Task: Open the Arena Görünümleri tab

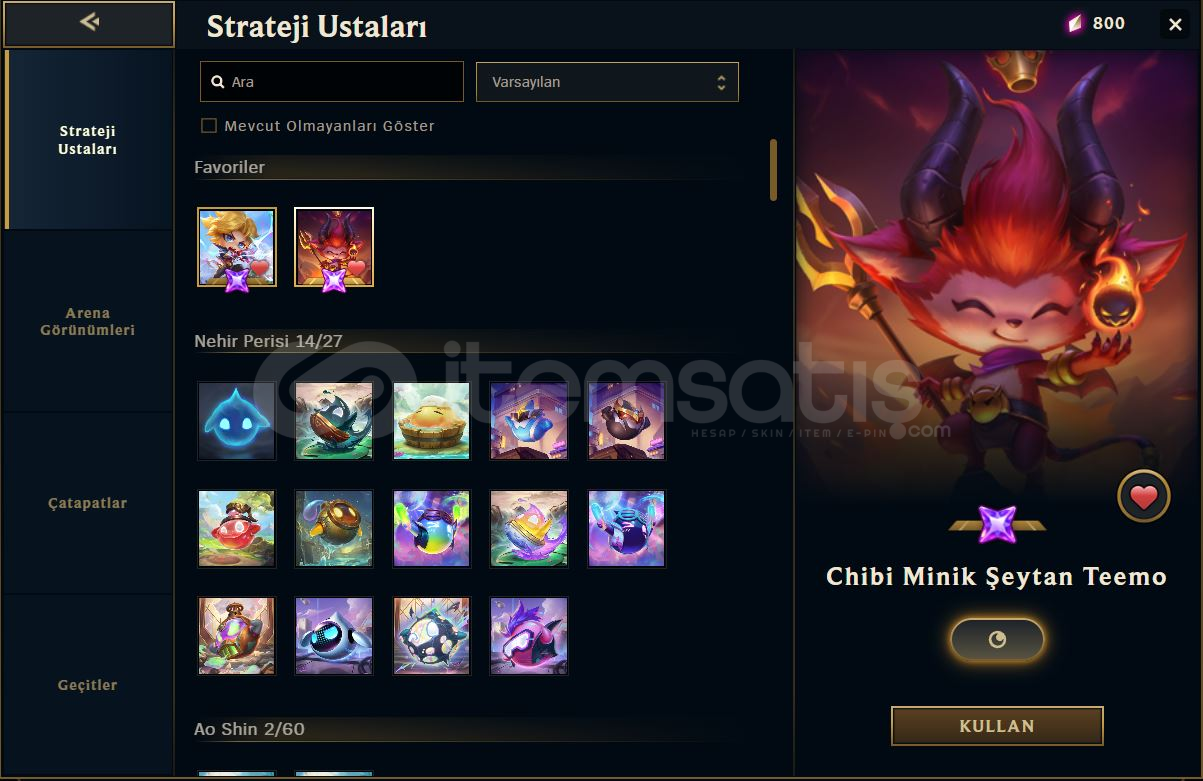Action: tap(87, 321)
